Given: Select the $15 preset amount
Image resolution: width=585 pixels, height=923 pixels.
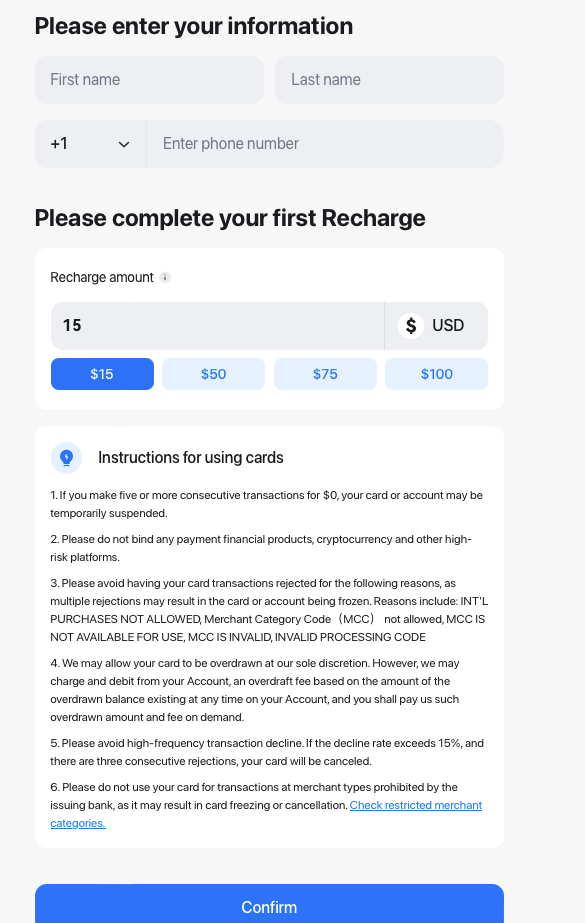Looking at the screenshot, I should point(102,374).
